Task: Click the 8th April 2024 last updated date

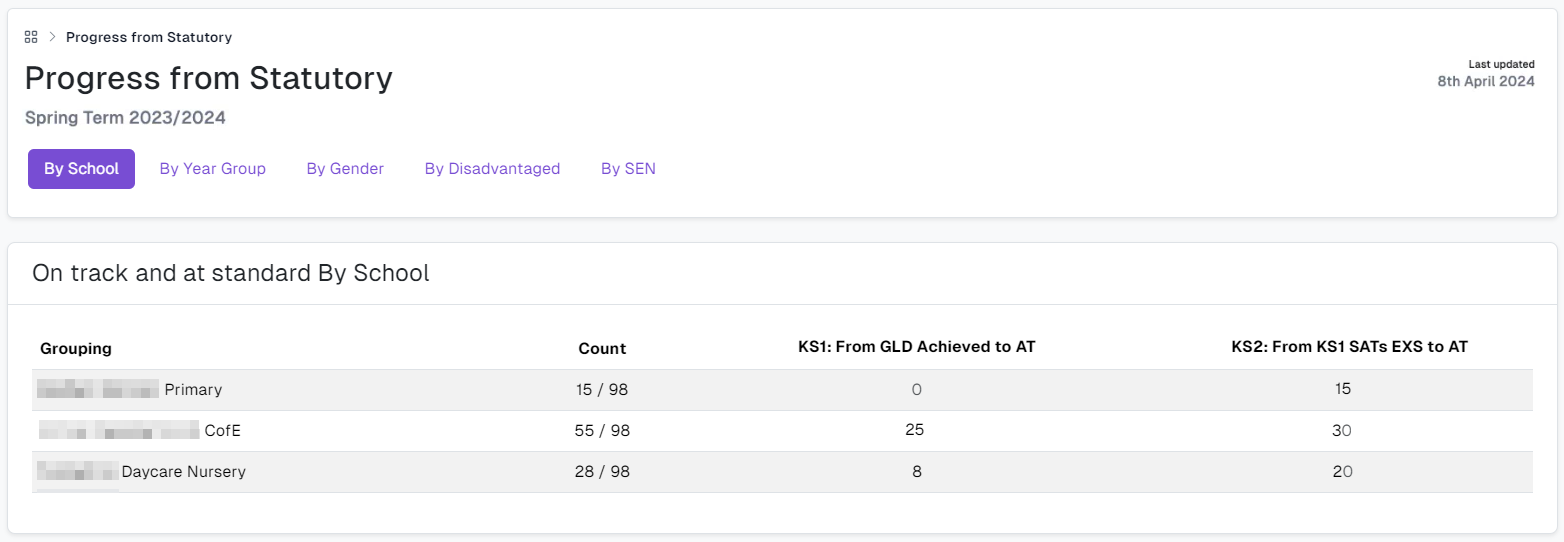Action: click(x=1486, y=82)
